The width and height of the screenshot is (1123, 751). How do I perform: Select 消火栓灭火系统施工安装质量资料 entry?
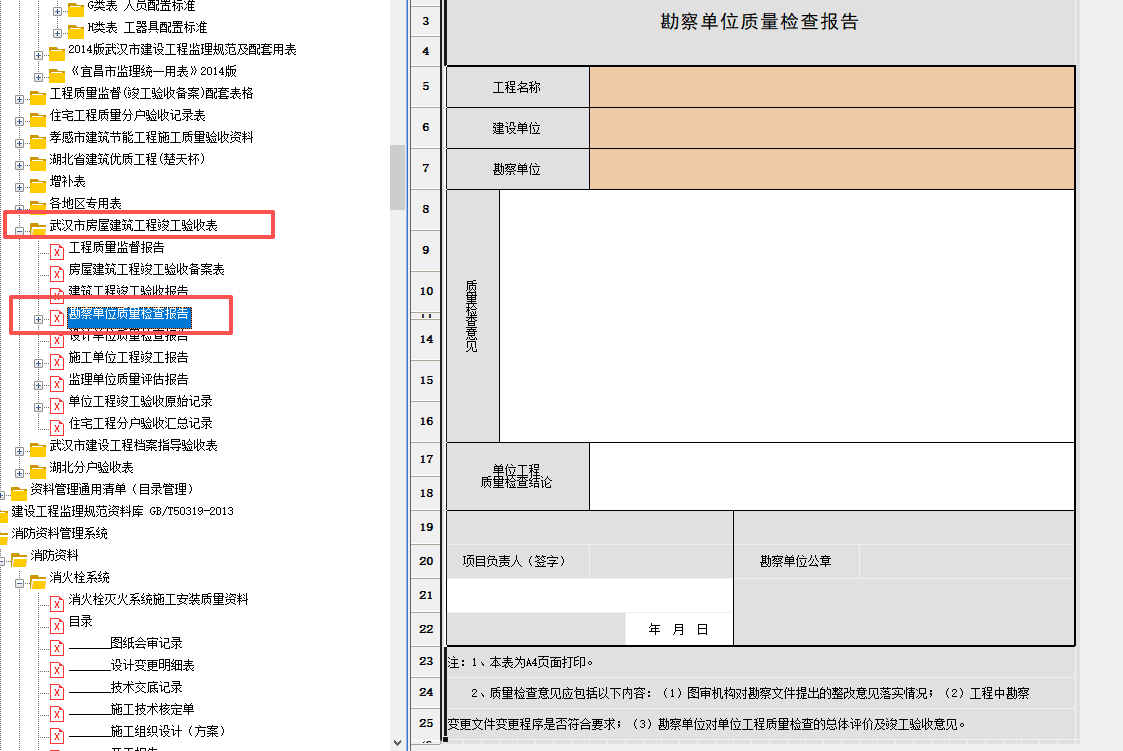(x=158, y=600)
